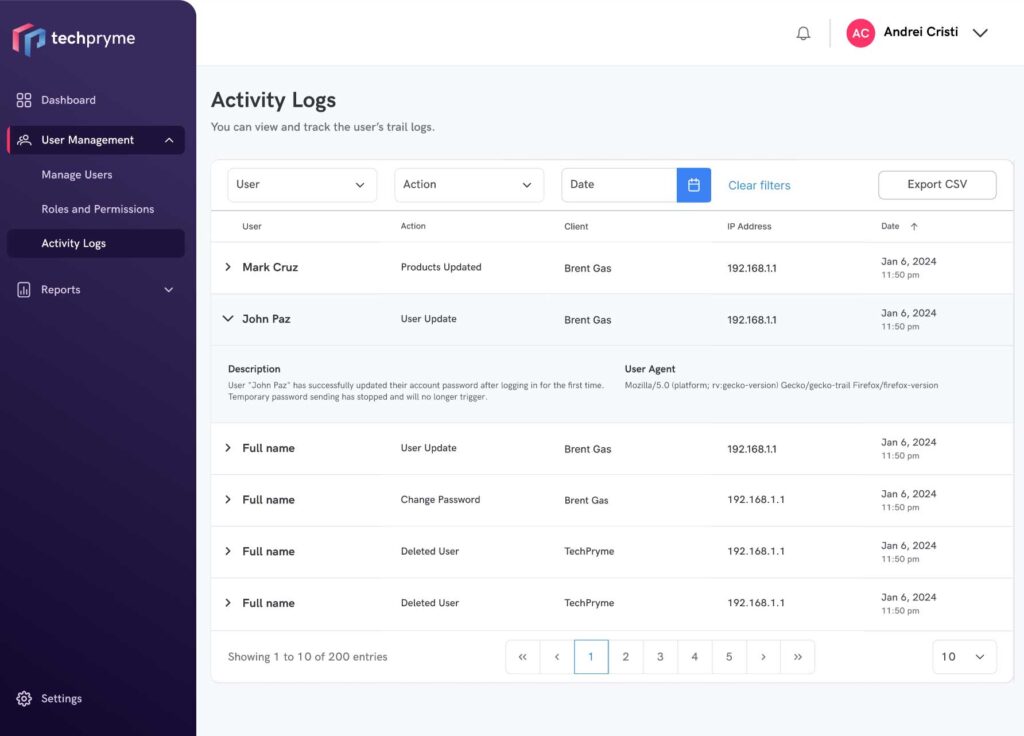Open the rows-per-page dropdown showing 10
This screenshot has width=1024, height=736.
coord(964,657)
